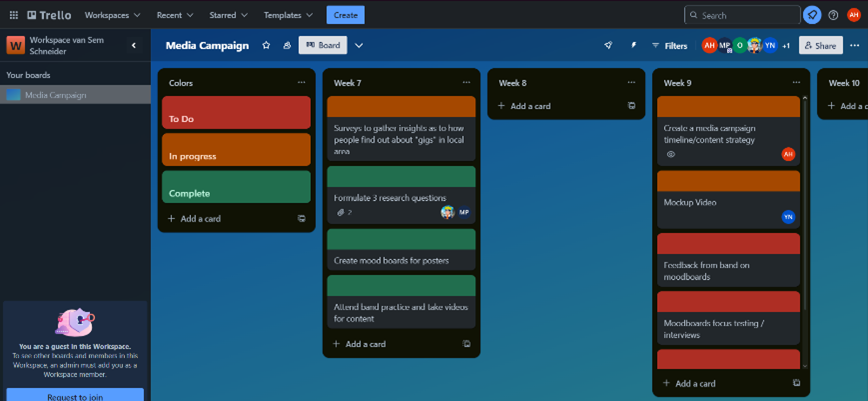The width and height of the screenshot is (868, 401).
Task: Open the Recent menu
Action: 174,15
